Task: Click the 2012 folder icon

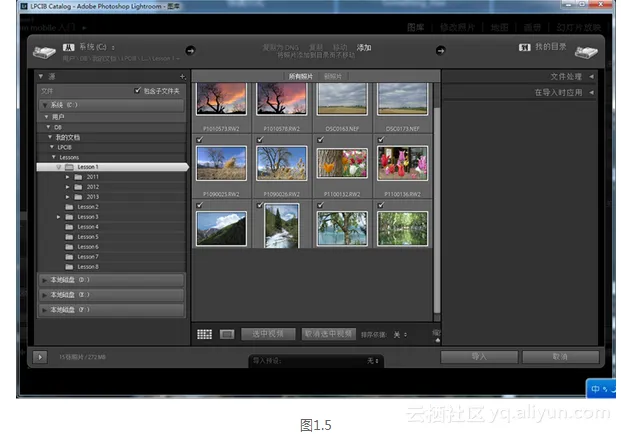Action: click(x=78, y=187)
